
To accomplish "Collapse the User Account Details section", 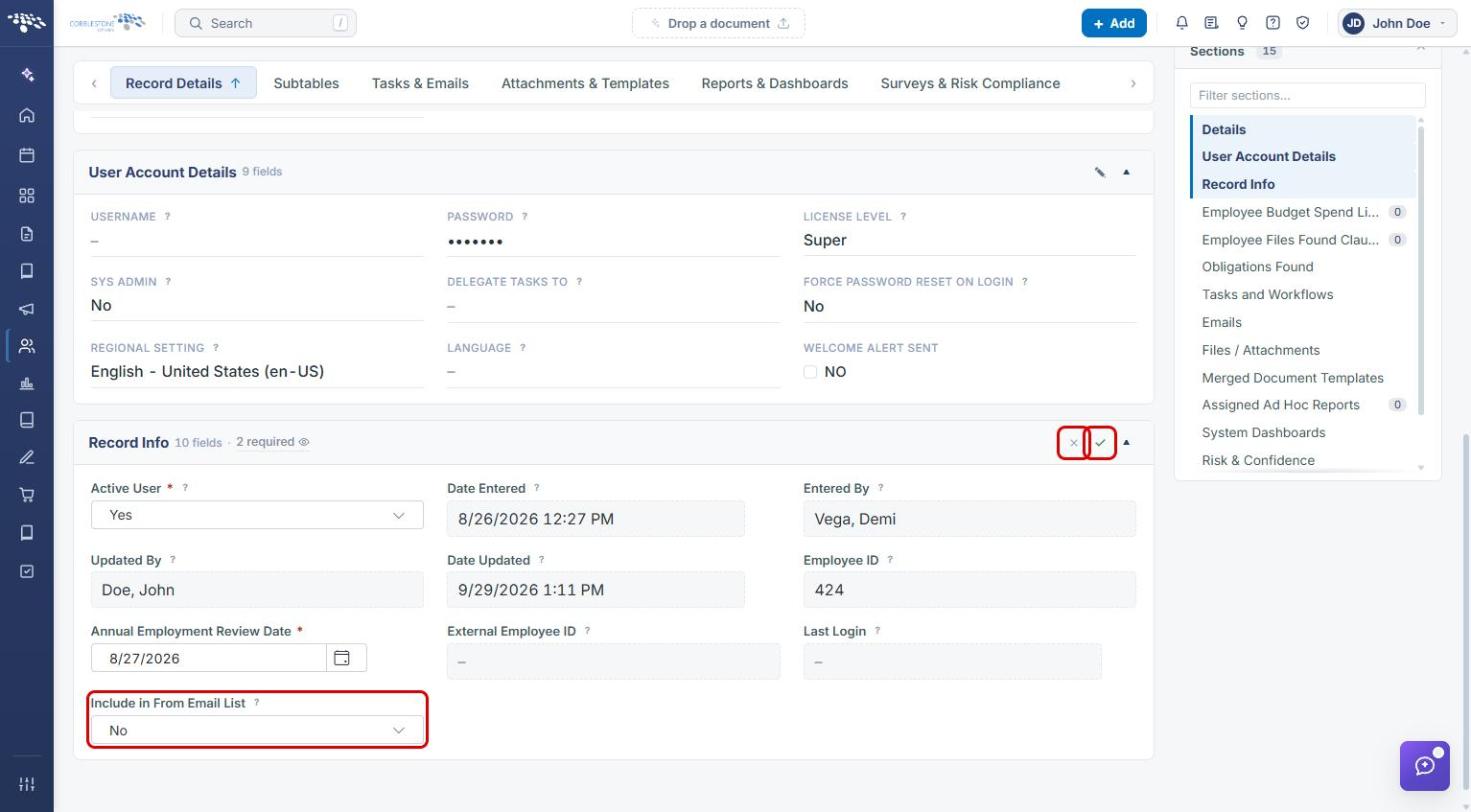I will pos(1126,172).
